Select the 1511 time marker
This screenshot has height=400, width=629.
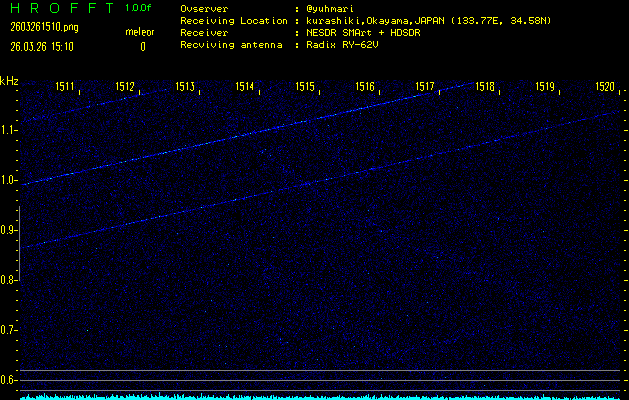point(65,88)
